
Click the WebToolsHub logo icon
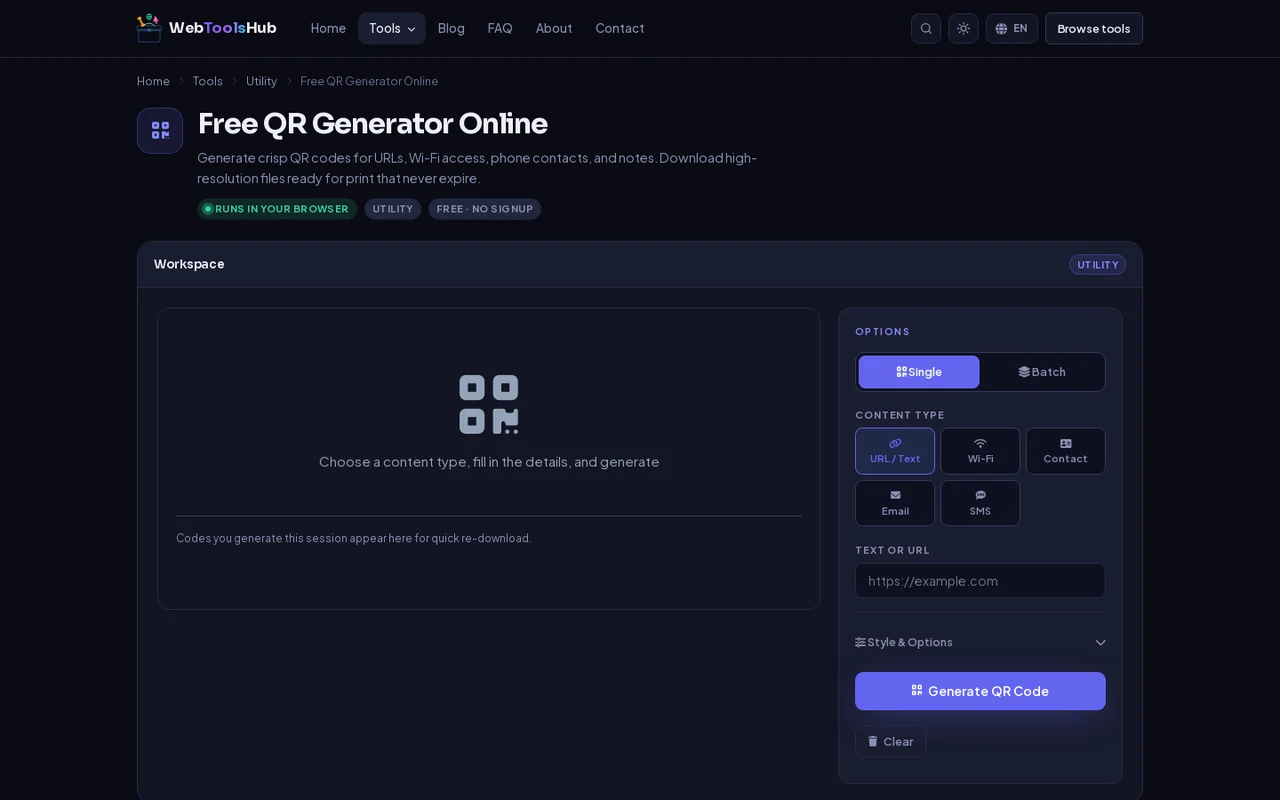pyautogui.click(x=149, y=28)
